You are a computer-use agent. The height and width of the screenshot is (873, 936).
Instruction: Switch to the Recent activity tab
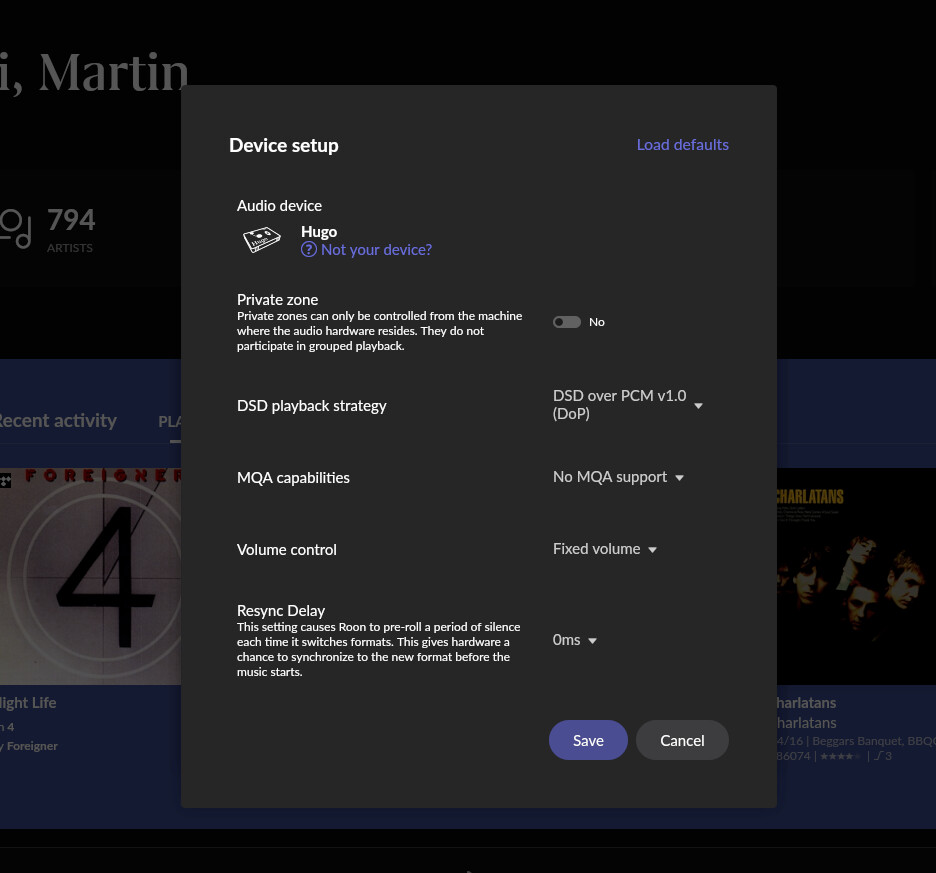click(56, 421)
